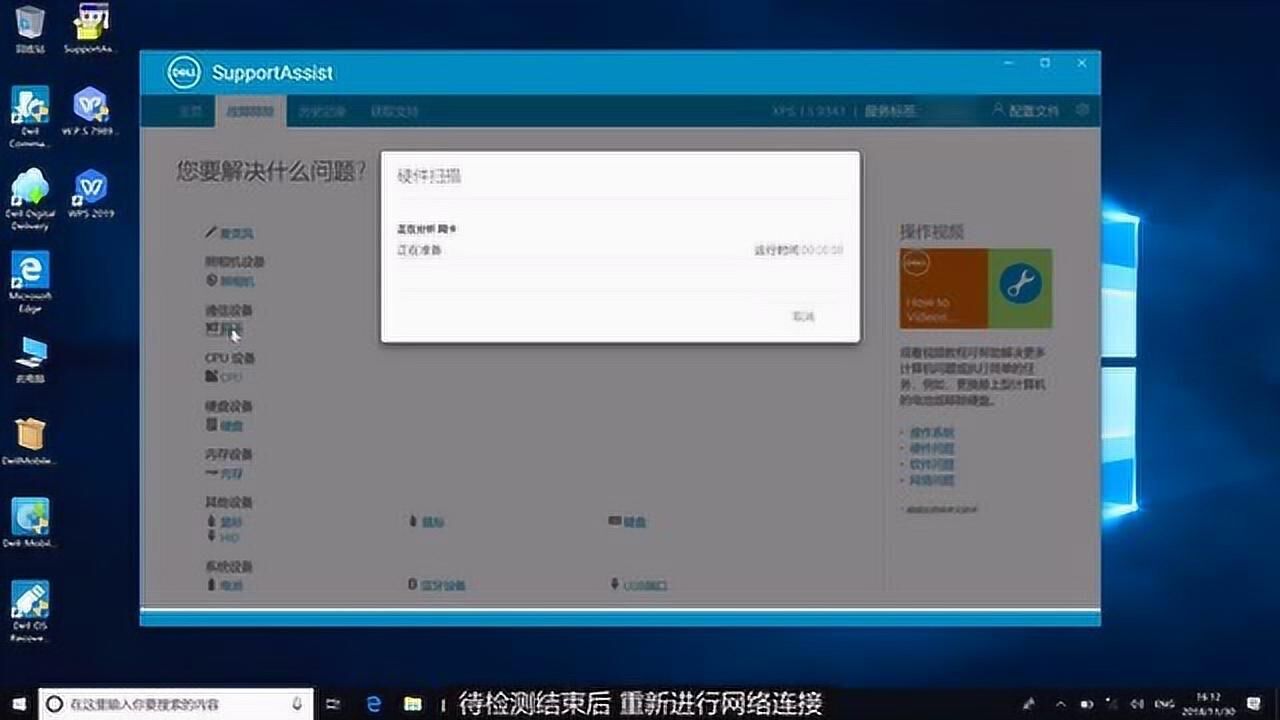Viewport: 1280px width, 720px height.
Task: Open the Recycle Bin desktop icon
Action: pos(30,28)
